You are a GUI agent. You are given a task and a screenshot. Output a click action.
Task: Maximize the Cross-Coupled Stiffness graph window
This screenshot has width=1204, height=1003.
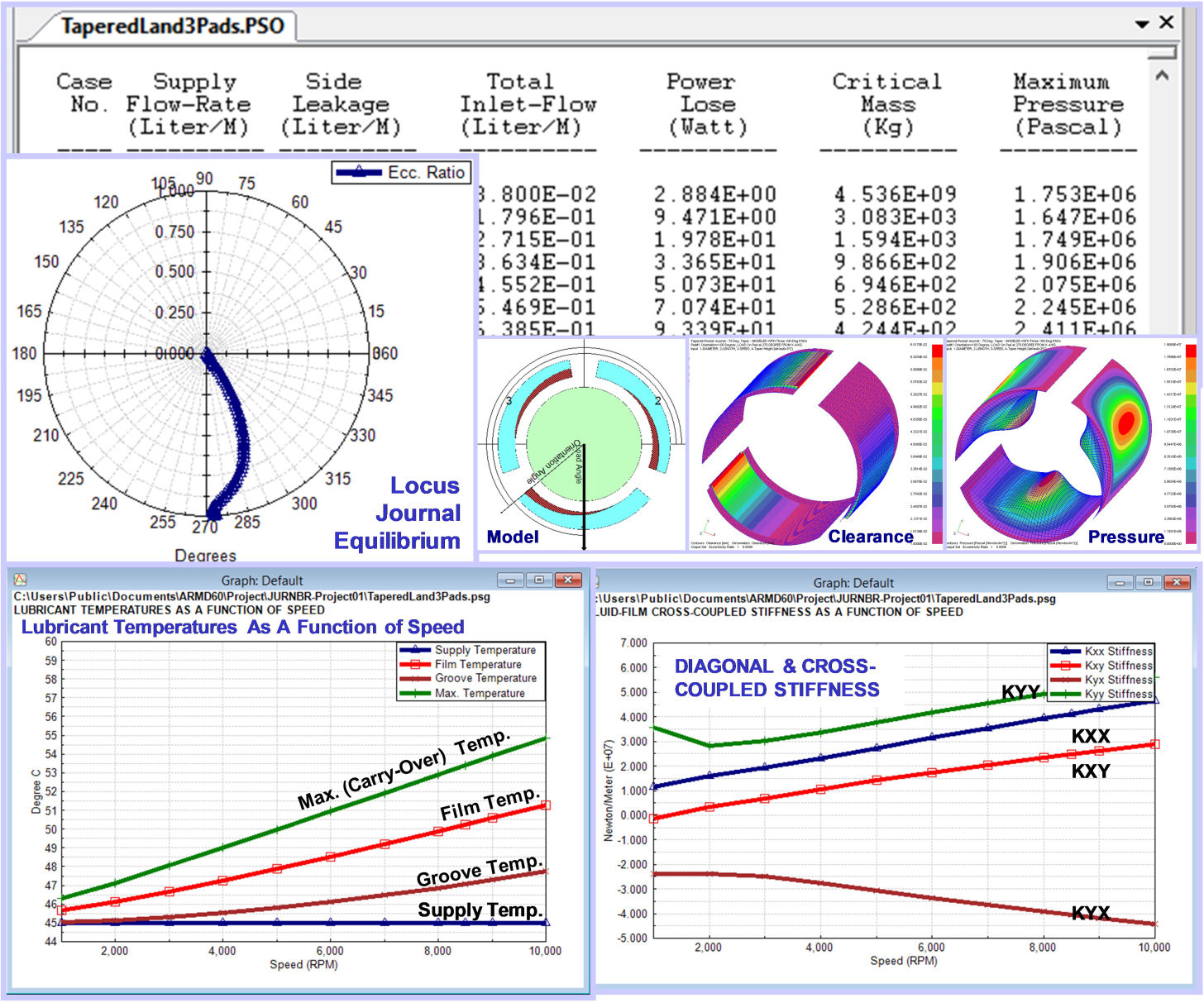coord(1149,583)
